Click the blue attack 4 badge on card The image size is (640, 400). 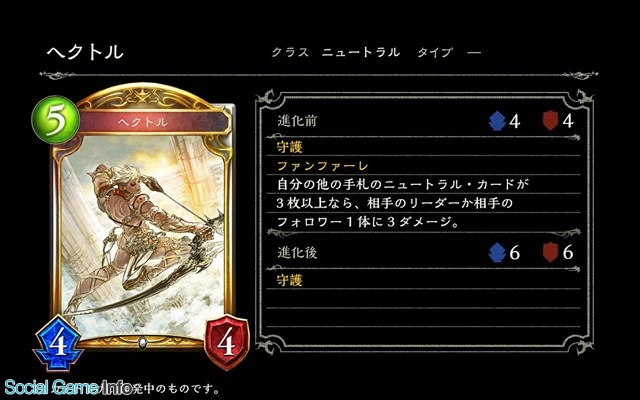pos(58,343)
